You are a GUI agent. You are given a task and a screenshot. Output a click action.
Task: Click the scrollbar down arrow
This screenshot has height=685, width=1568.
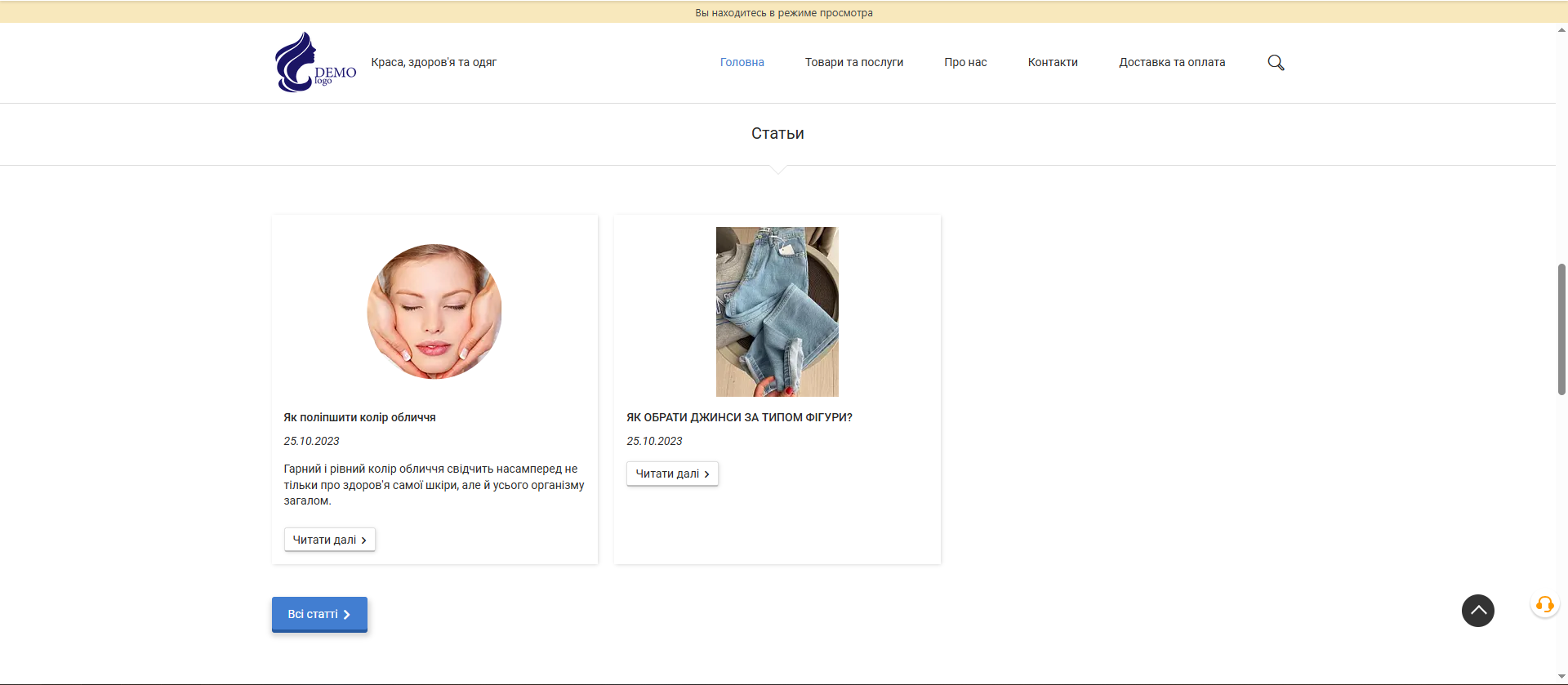pyautogui.click(x=1561, y=677)
